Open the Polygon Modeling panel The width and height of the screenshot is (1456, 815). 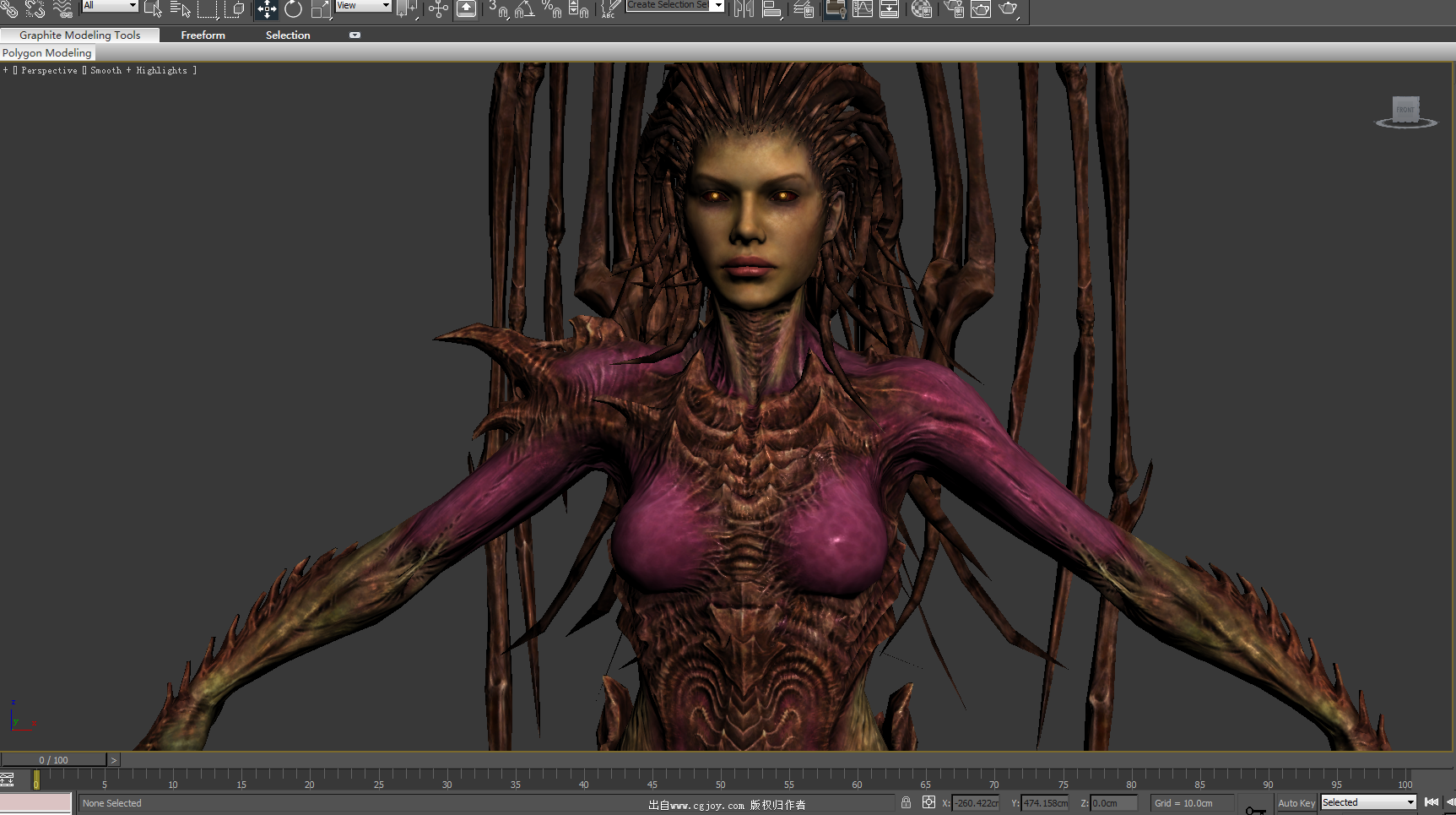47,52
